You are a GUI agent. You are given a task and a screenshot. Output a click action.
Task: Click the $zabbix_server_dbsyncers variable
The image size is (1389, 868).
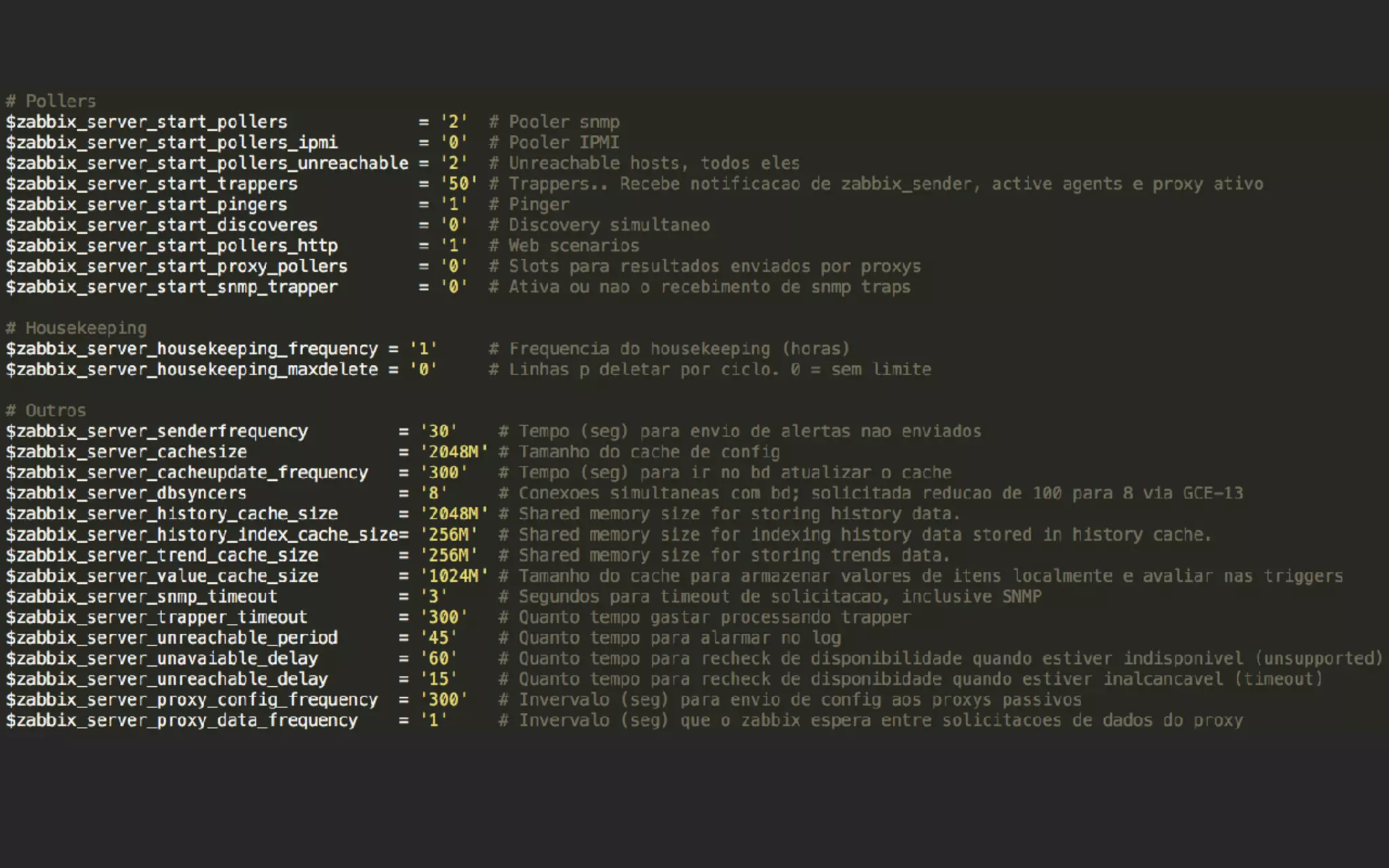tap(126, 494)
